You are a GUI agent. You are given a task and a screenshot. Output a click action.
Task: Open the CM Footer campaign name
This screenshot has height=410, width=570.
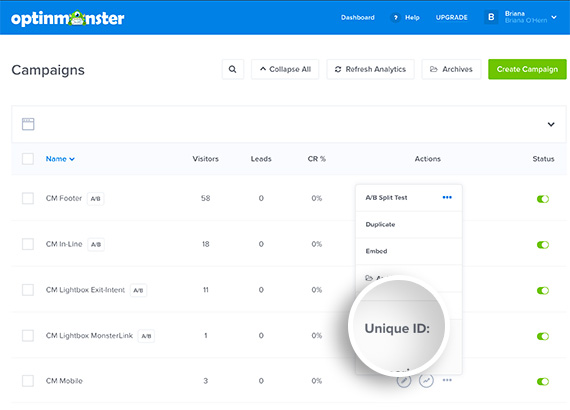click(64, 198)
